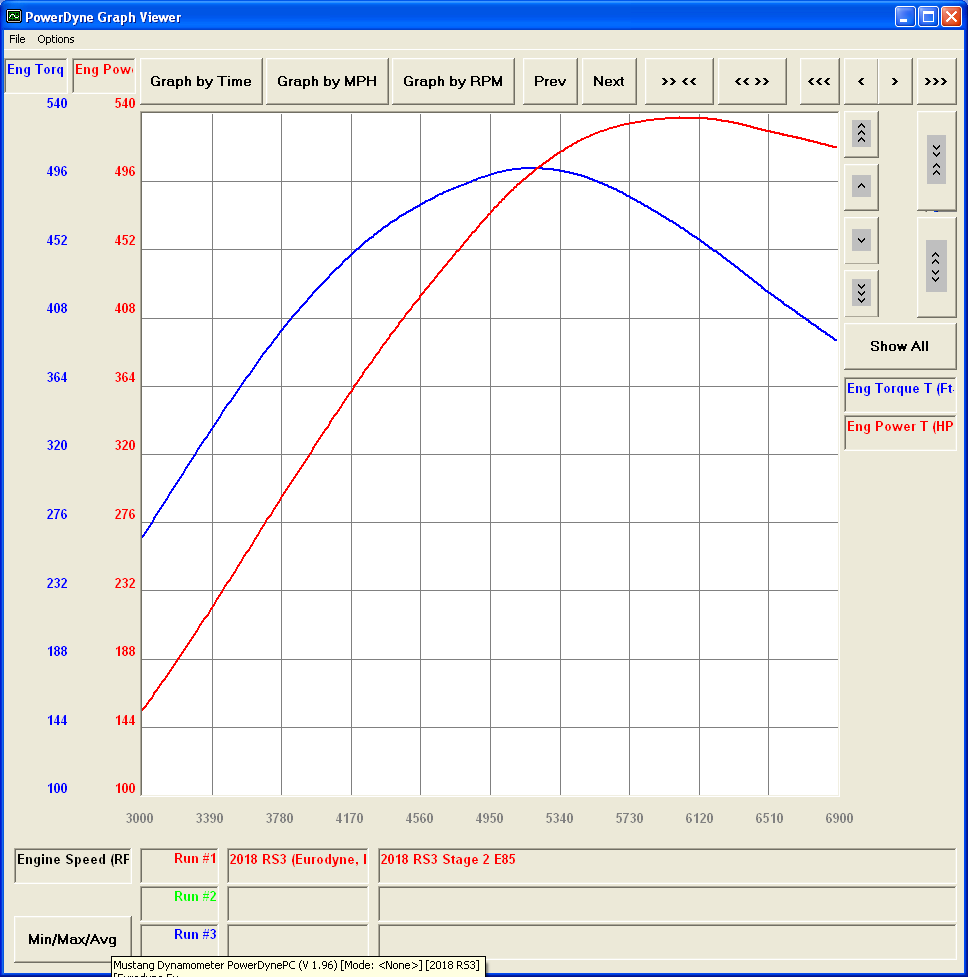Click the vertical expand chevrons button
This screenshot has height=977, width=968.
[x=936, y=266]
